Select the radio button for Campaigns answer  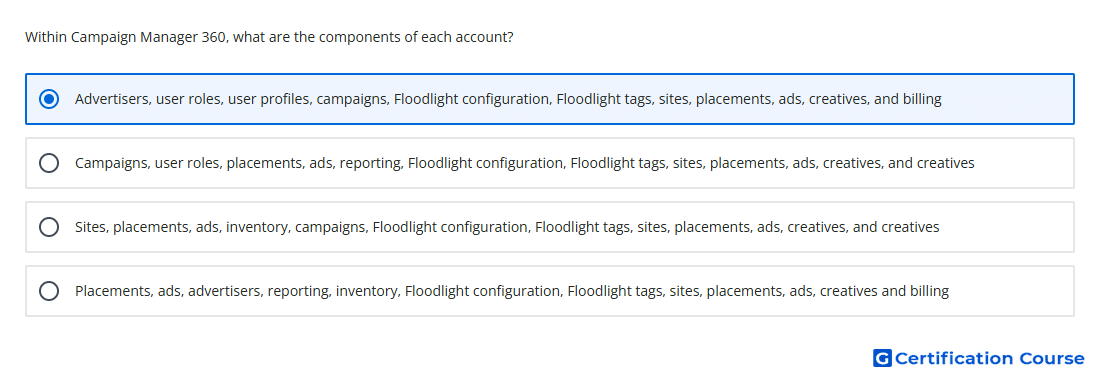pos(48,163)
